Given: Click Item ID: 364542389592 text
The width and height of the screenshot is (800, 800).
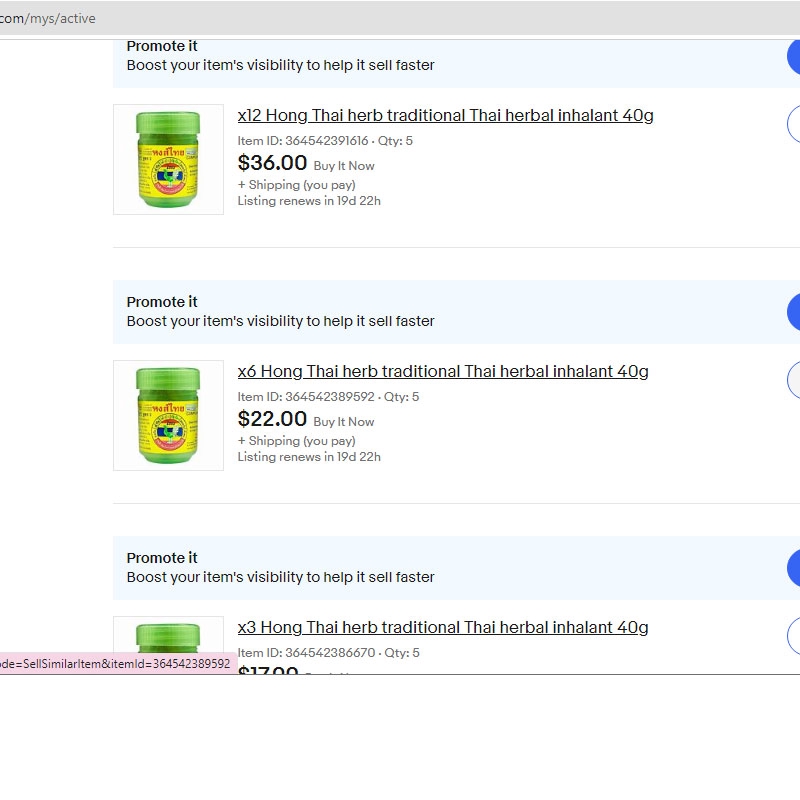Looking at the screenshot, I should 306,397.
